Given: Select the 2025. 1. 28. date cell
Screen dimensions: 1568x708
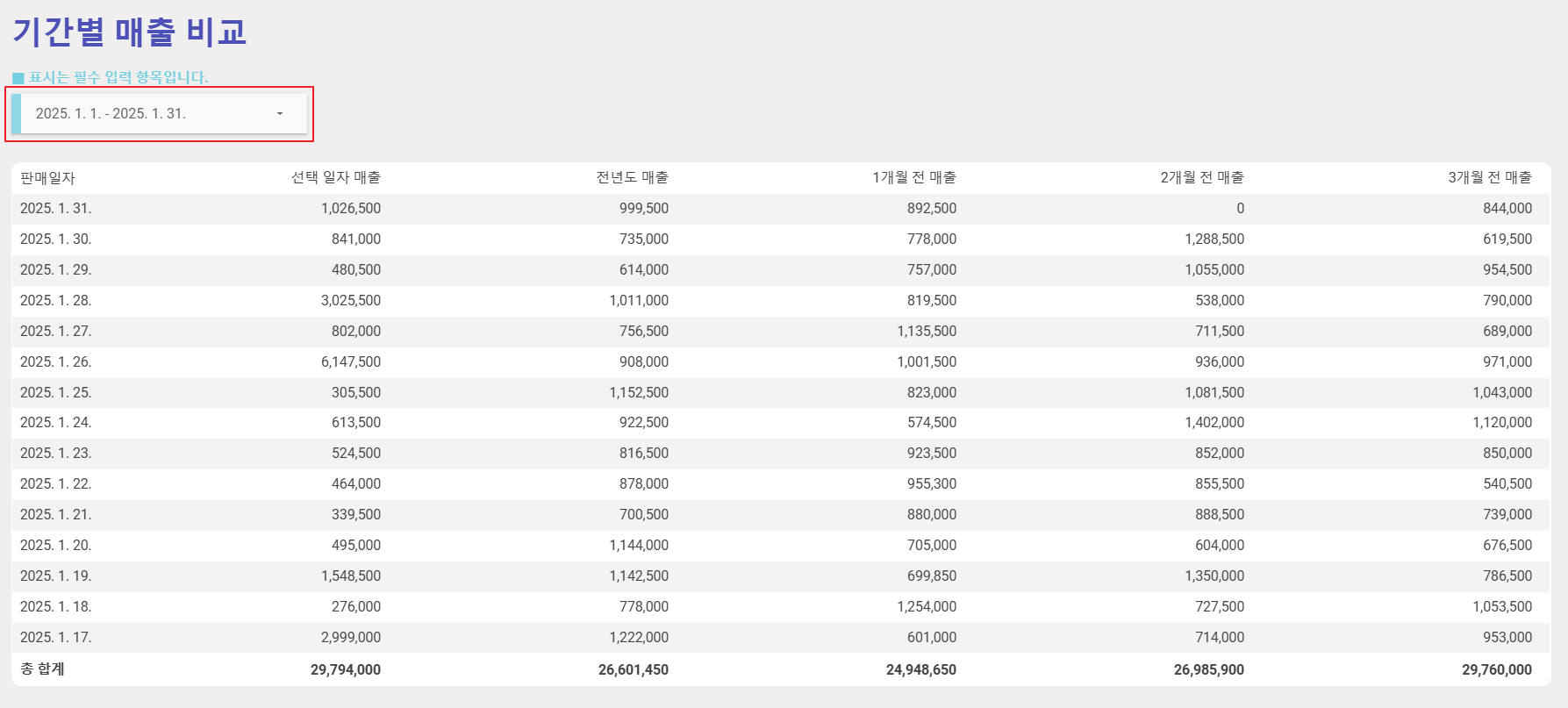Looking at the screenshot, I should tap(56, 301).
